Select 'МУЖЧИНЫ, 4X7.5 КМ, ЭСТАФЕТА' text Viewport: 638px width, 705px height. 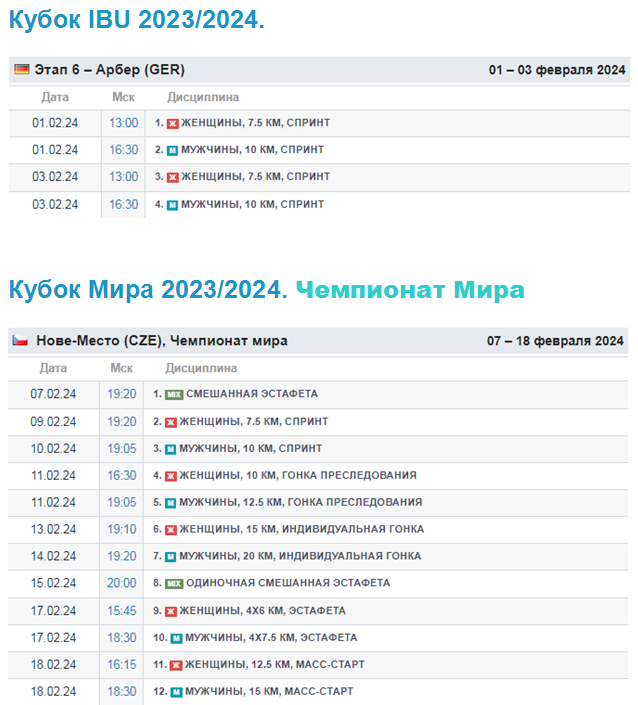(x=271, y=638)
